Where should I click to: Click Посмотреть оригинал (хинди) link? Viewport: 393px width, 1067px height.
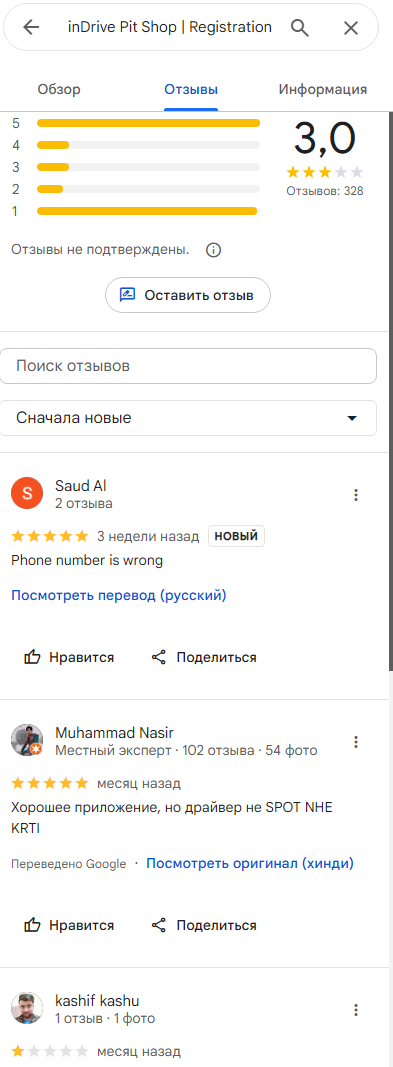coord(250,864)
